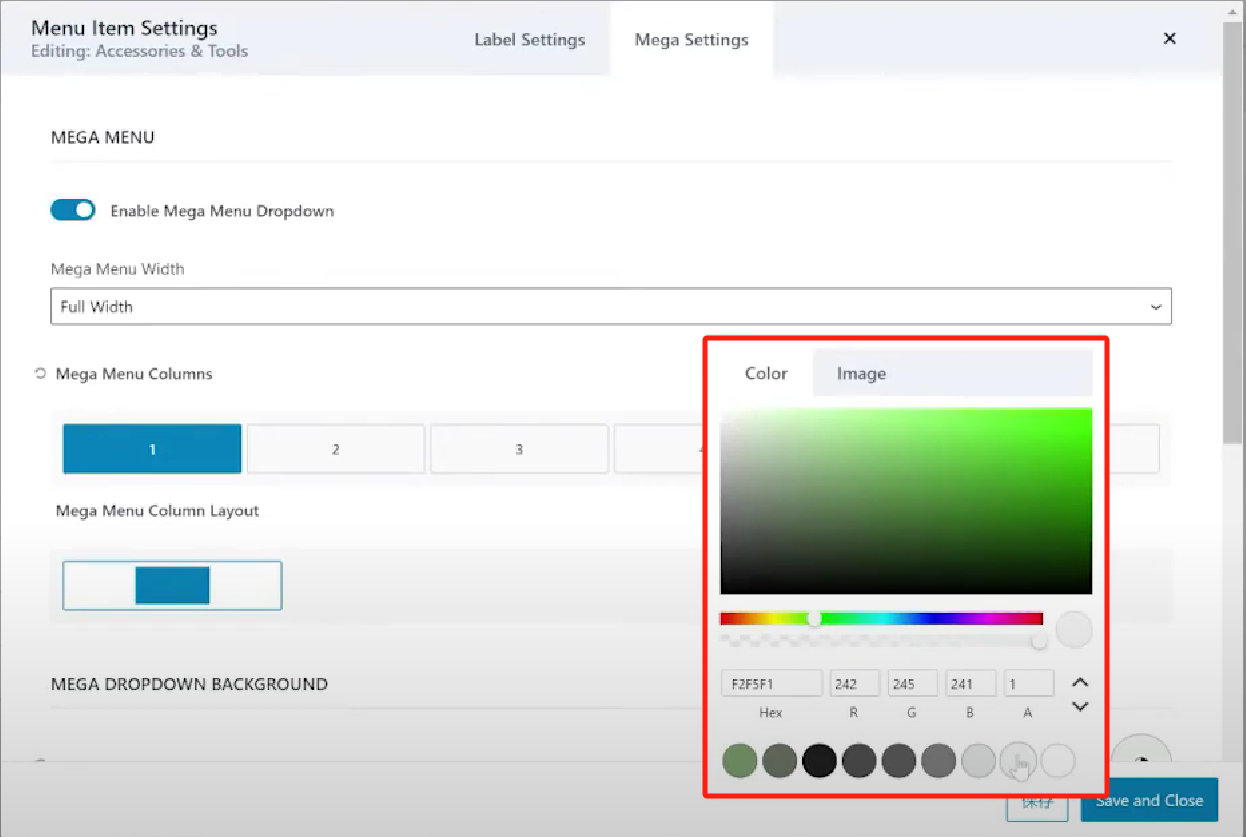Click inside the color saturation gradient area
The height and width of the screenshot is (837, 1246).
(x=905, y=500)
